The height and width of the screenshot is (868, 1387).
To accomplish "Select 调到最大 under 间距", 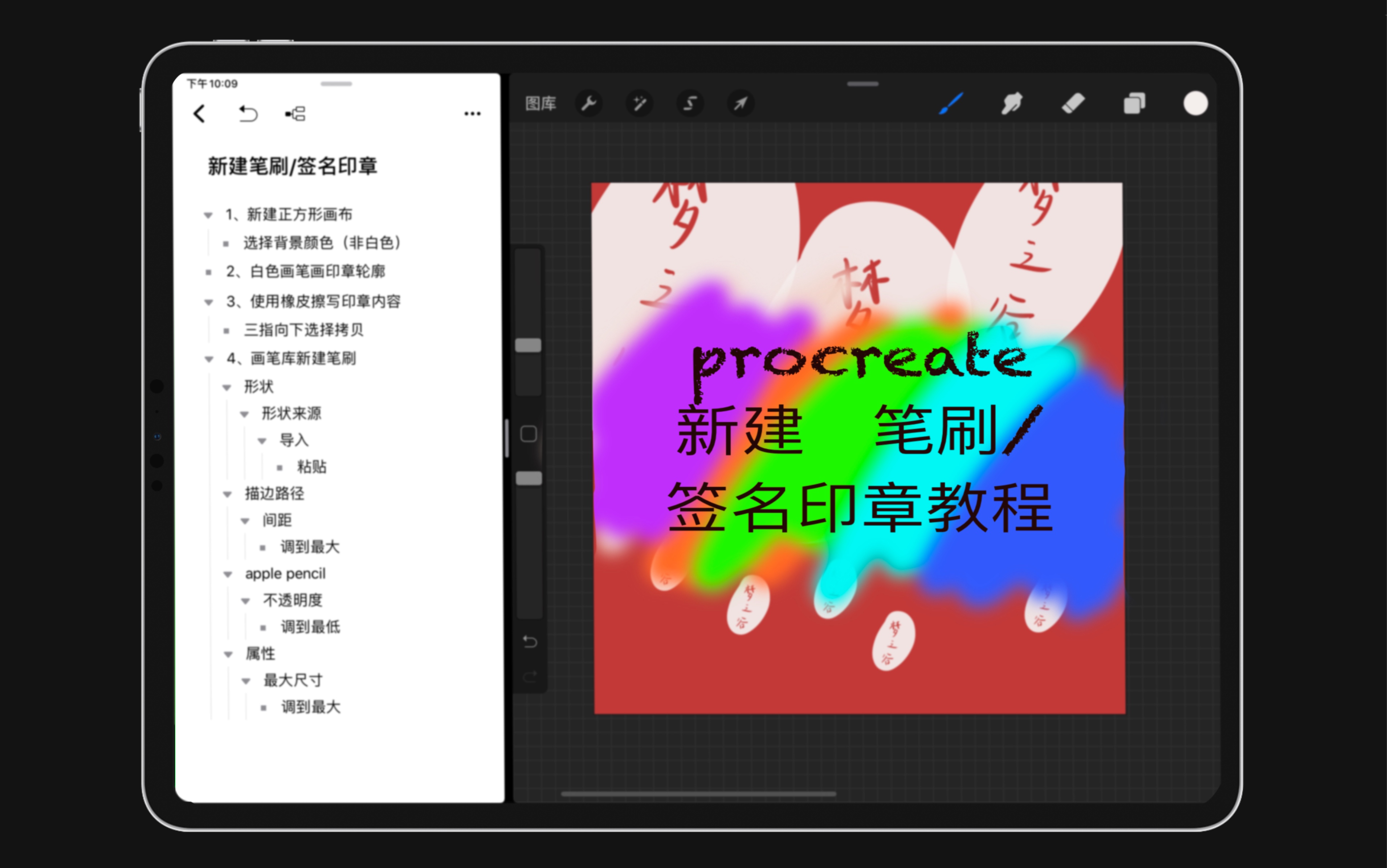I will (x=310, y=546).
